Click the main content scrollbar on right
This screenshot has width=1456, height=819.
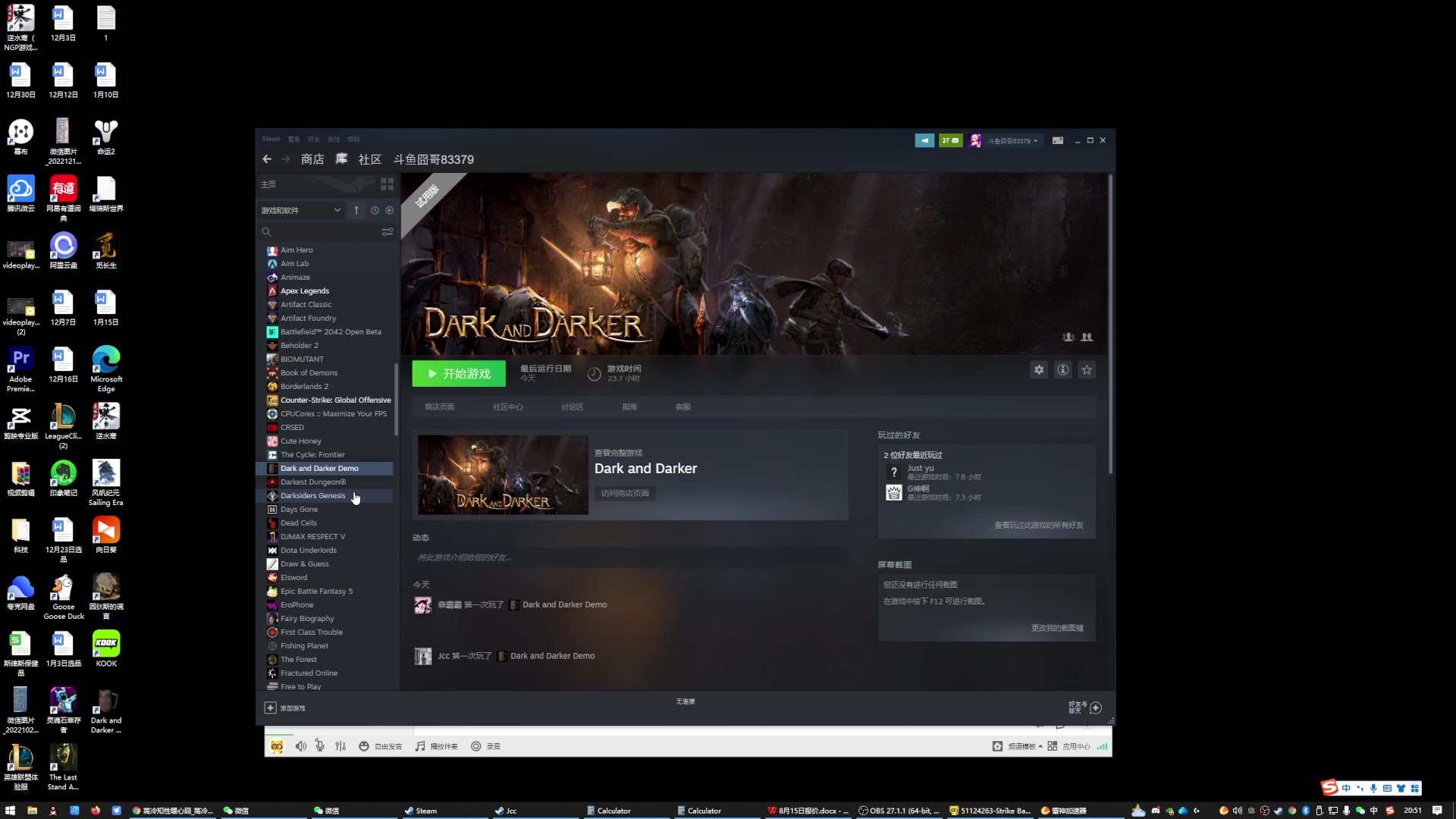tap(1110, 324)
